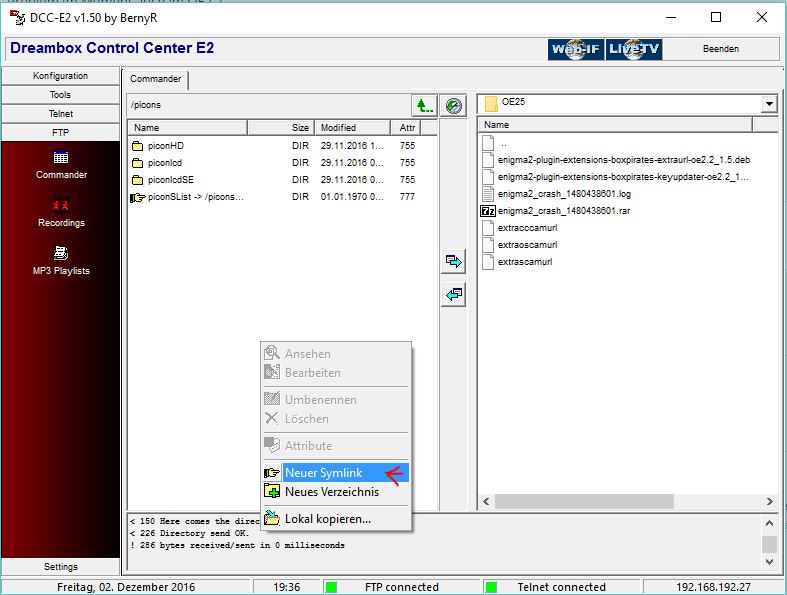Click the copy-to-right arrow button
Viewport: 787px width, 595px height.
click(454, 262)
